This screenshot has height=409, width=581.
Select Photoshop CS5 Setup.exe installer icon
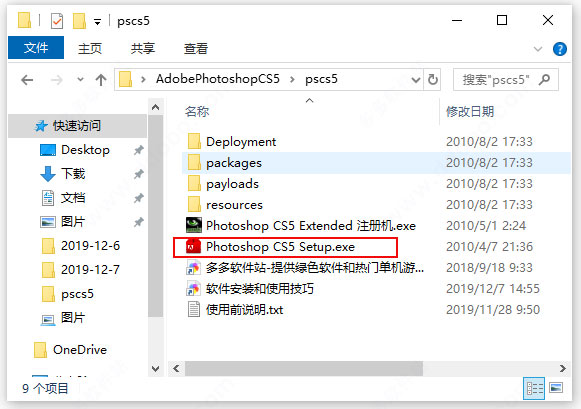pyautogui.click(x=193, y=247)
